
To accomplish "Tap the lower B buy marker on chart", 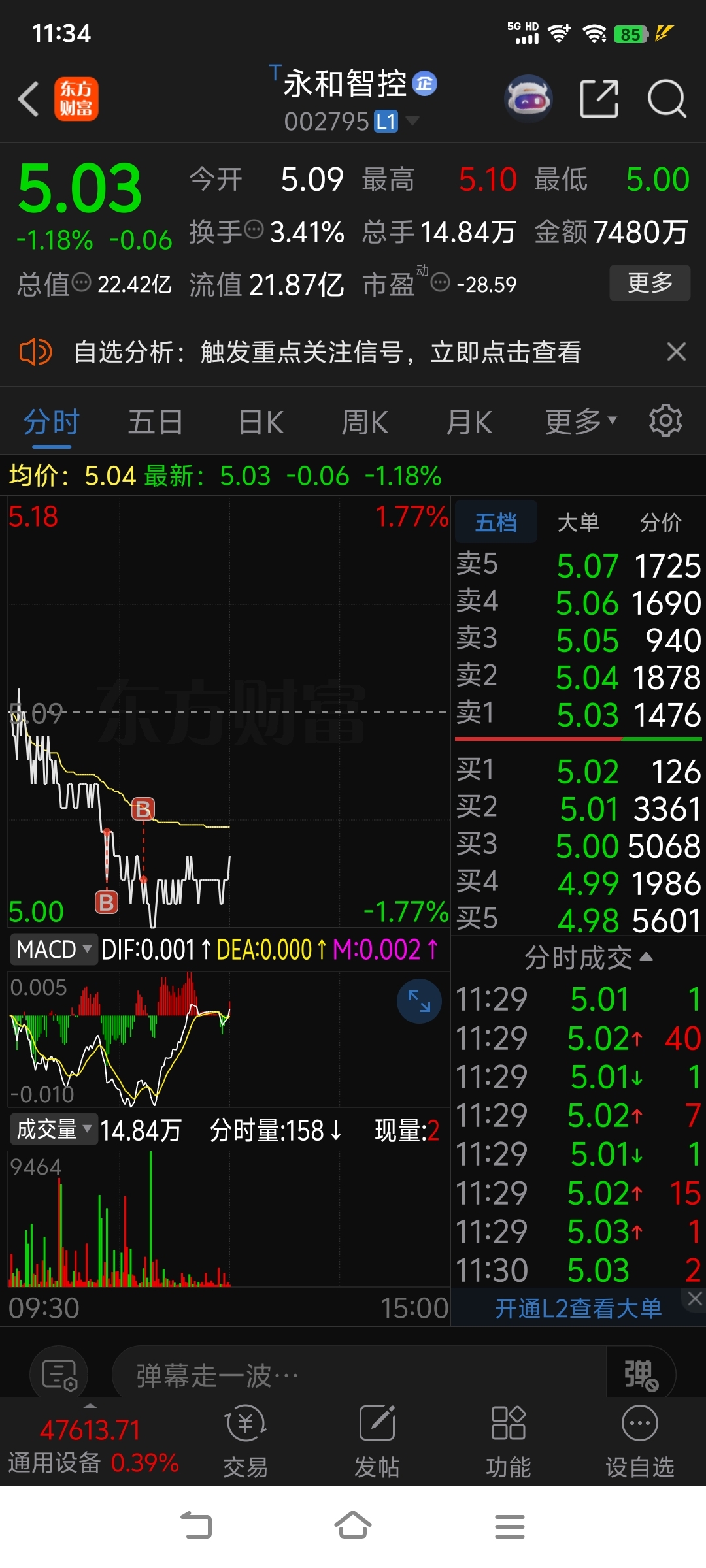I will click(107, 902).
